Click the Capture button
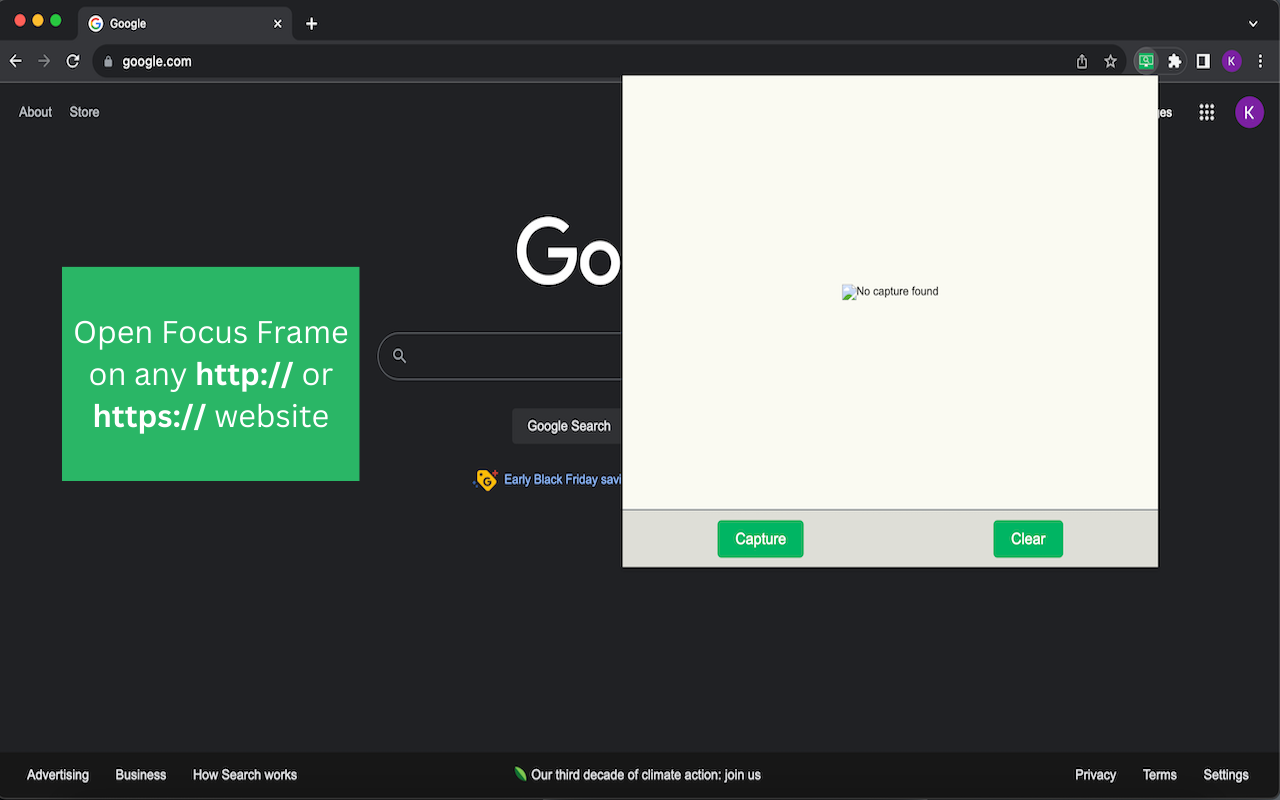This screenshot has width=1280, height=800. (x=760, y=539)
